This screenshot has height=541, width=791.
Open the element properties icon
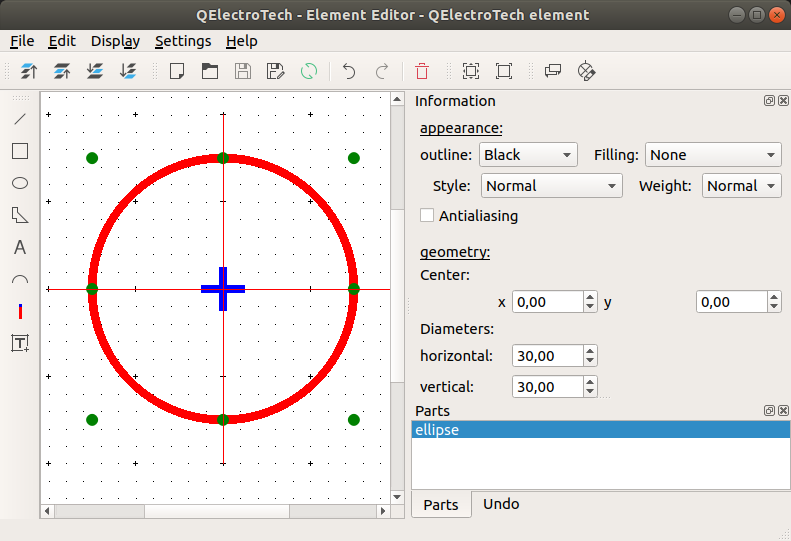click(x=553, y=71)
